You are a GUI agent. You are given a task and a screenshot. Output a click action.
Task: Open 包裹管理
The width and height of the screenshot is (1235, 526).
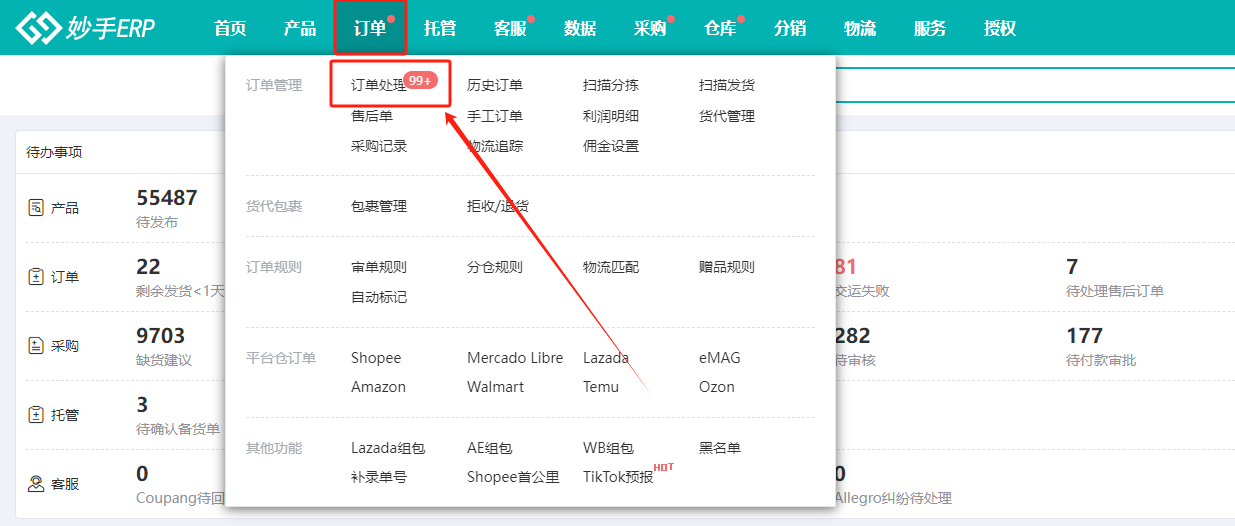click(379, 206)
